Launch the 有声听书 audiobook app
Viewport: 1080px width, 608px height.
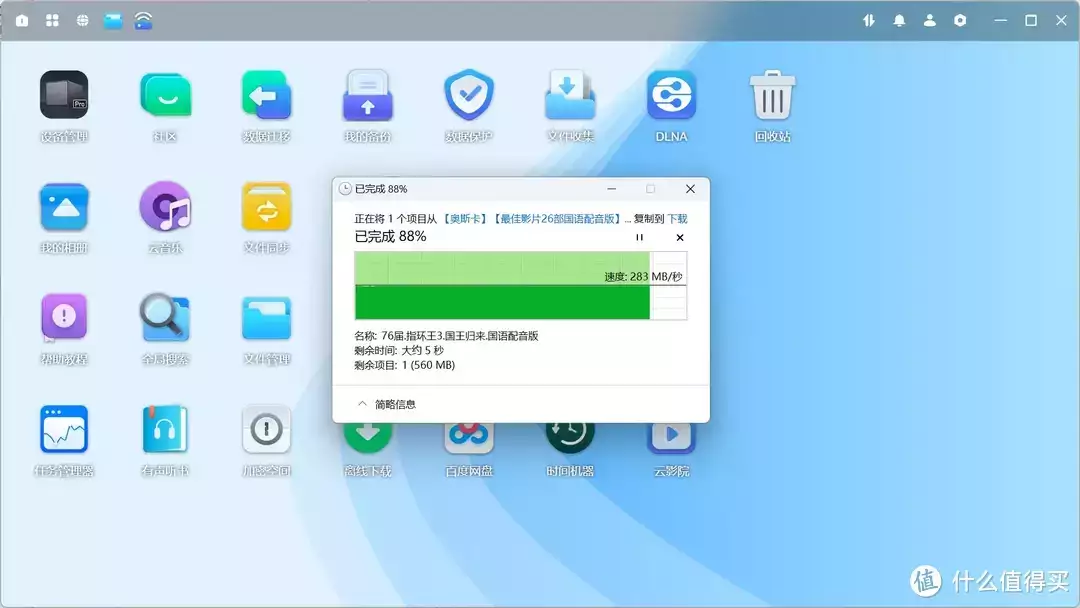click(165, 429)
